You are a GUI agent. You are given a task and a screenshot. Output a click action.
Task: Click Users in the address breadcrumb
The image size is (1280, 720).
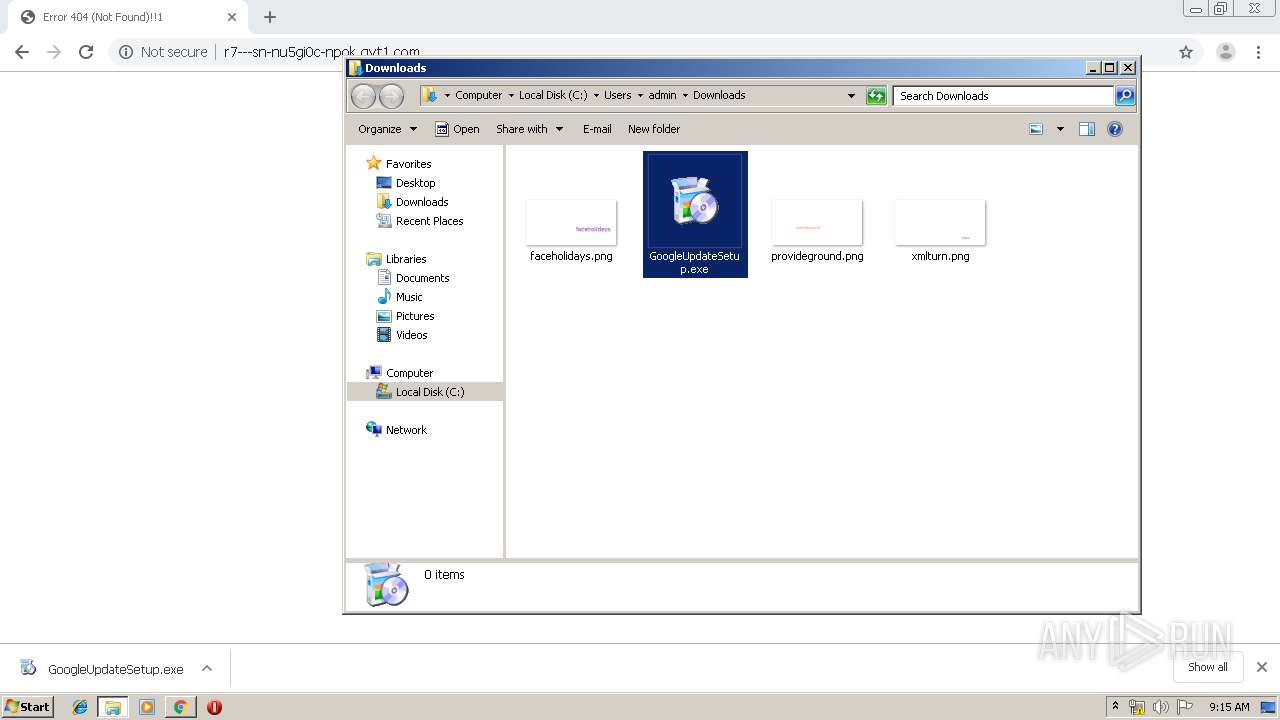tap(617, 96)
